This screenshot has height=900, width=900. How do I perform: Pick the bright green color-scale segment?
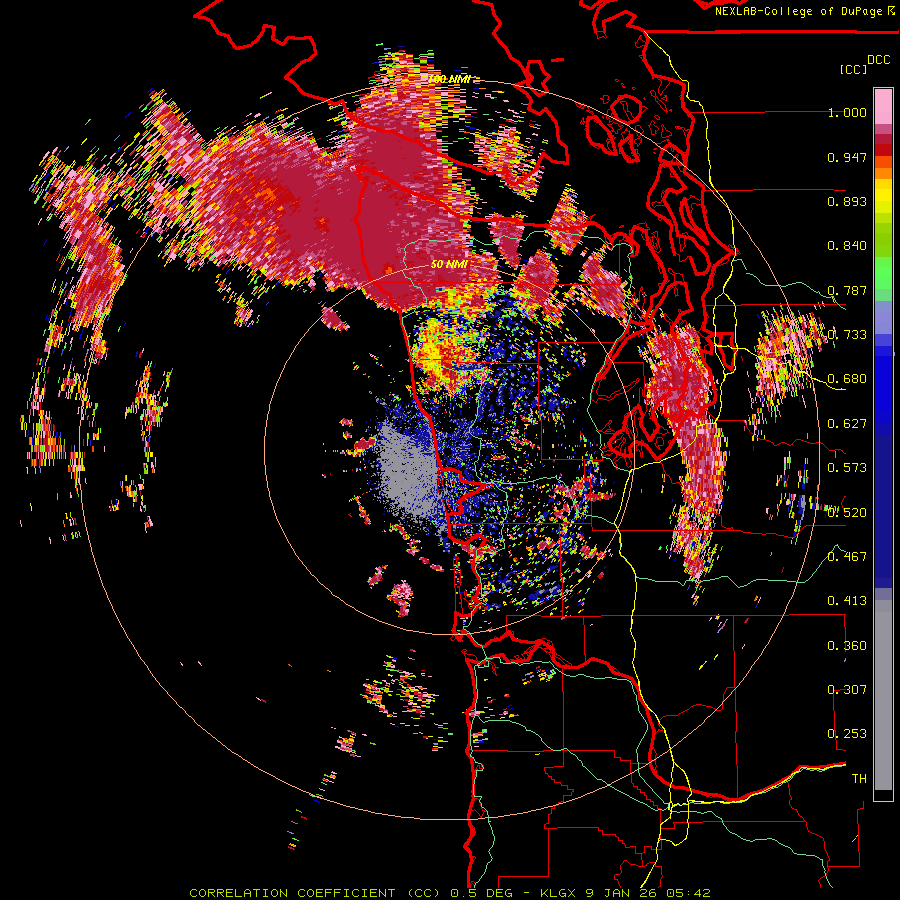[883, 273]
